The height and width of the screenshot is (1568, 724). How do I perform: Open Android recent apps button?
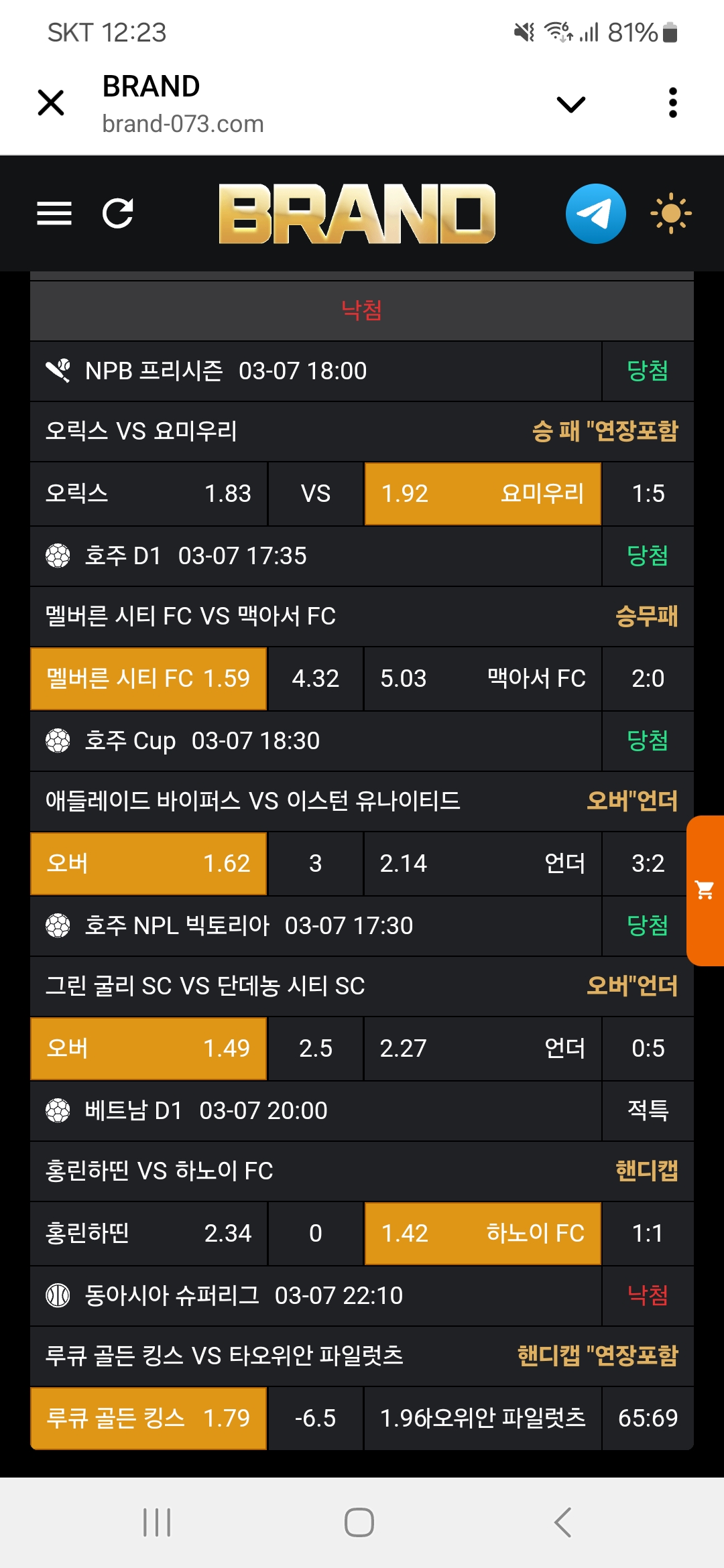pos(157,1522)
